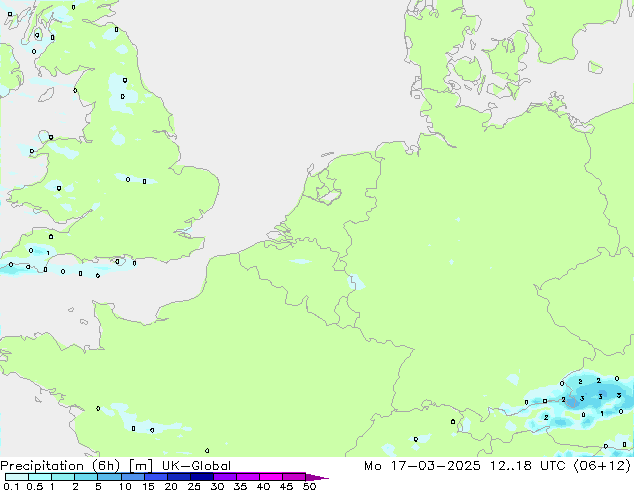The width and height of the screenshot is (634, 490).
Task: Click the 35–40 purple legend swatch
Action: [247, 477]
